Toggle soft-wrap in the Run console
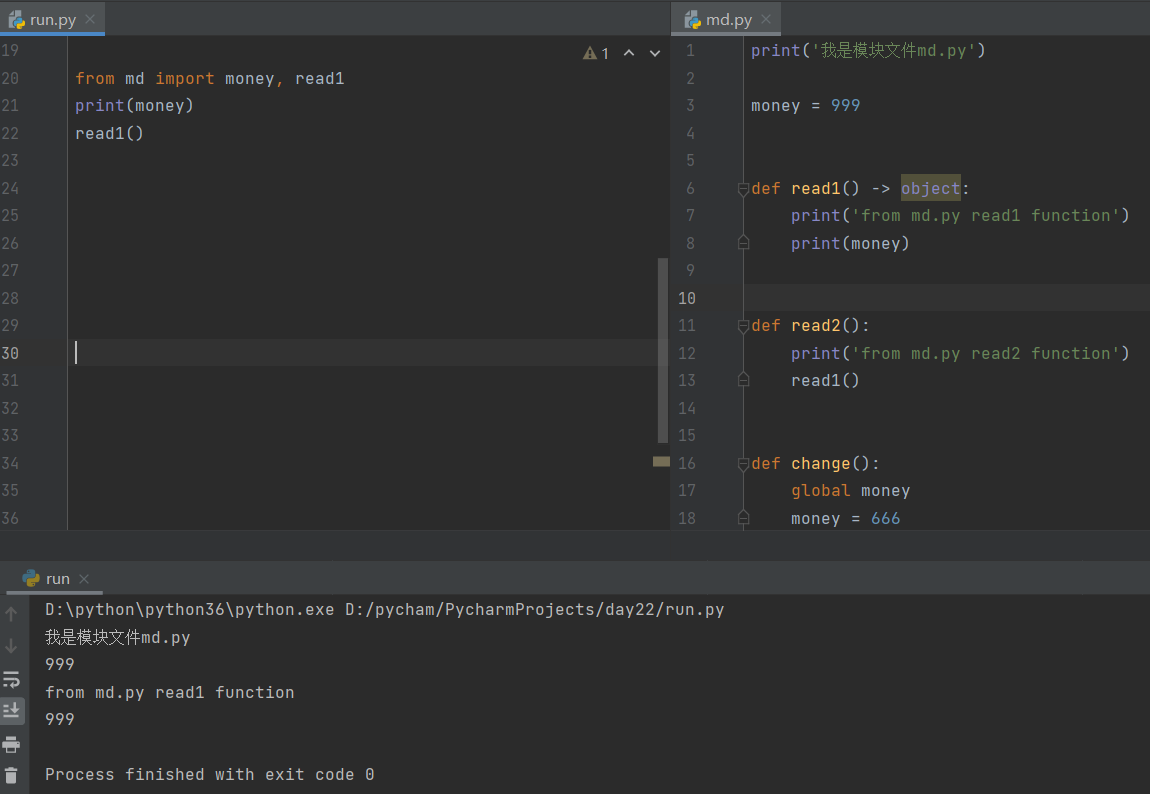This screenshot has height=794, width=1150. (x=11, y=679)
